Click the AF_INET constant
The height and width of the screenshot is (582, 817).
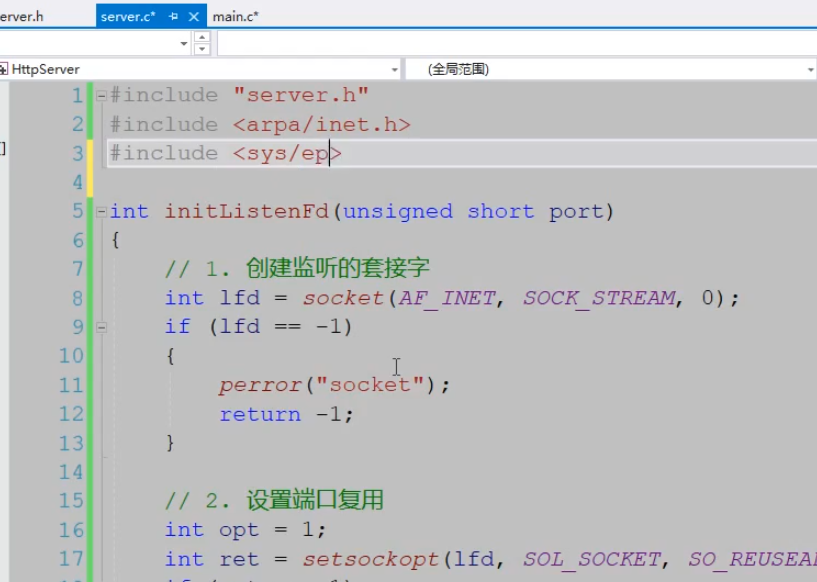pyautogui.click(x=447, y=299)
